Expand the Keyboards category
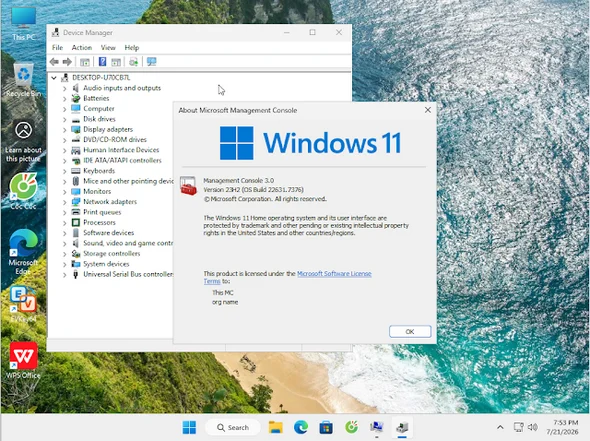The width and height of the screenshot is (590, 441). coord(64,171)
